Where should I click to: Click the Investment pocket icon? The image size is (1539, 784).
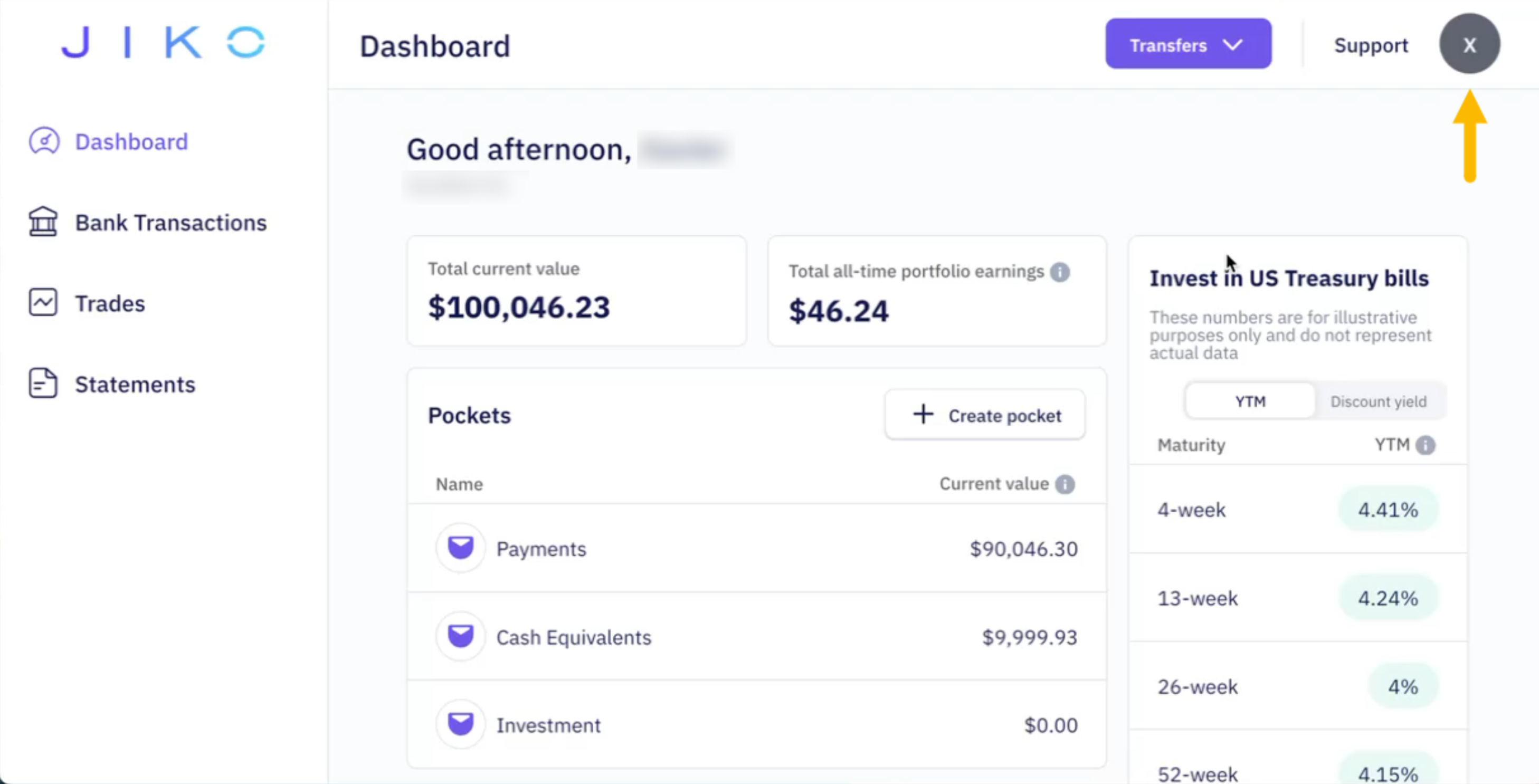tap(460, 724)
